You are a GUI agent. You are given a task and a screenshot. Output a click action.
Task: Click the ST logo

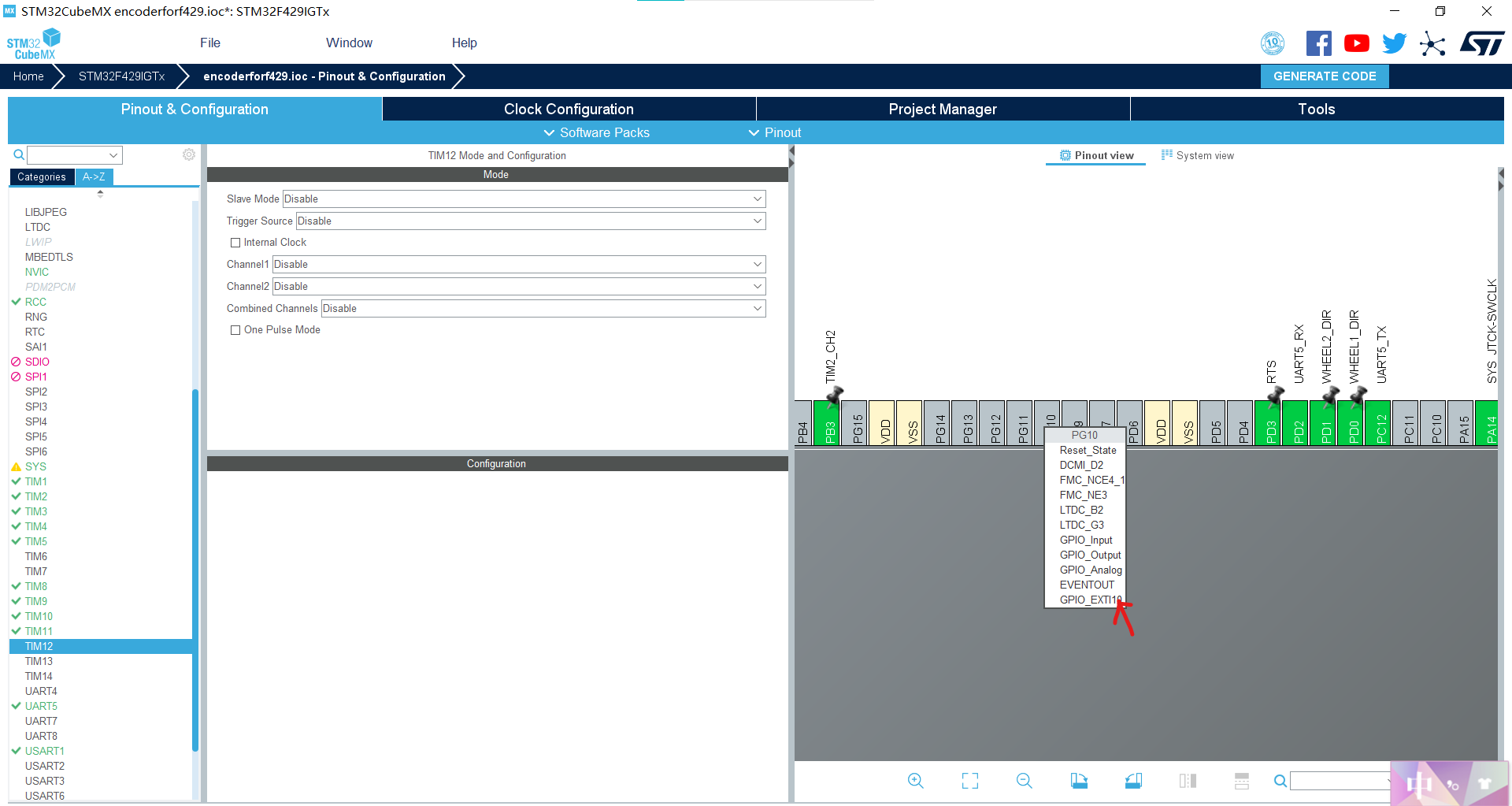tap(1483, 43)
